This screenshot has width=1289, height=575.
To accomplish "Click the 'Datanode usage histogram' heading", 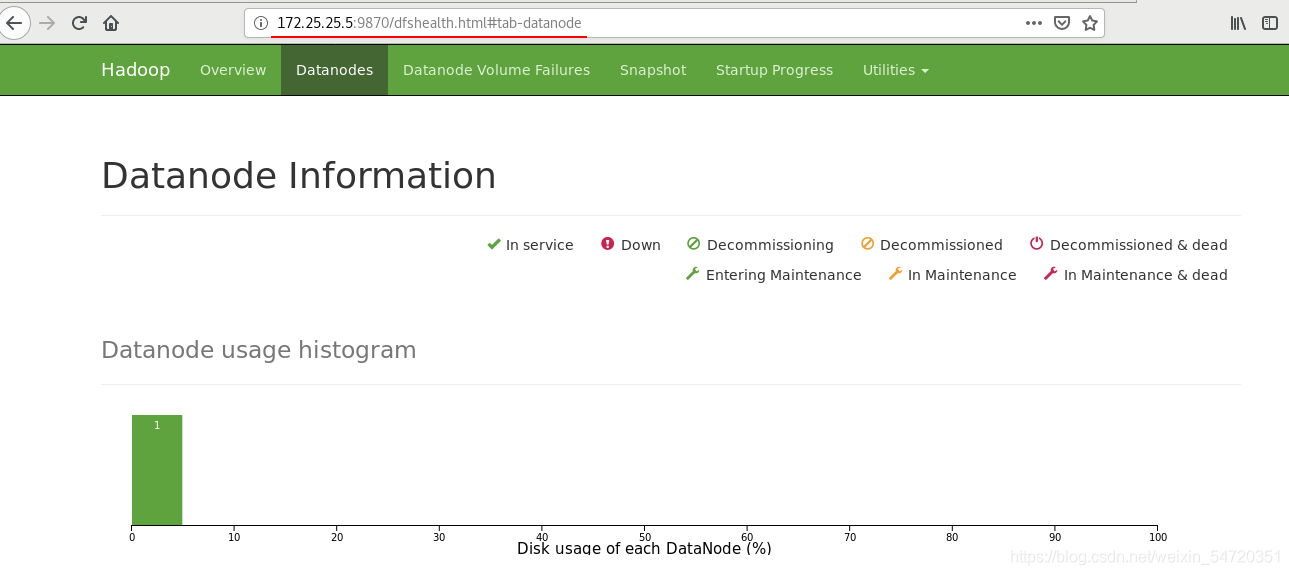I will click(x=259, y=350).
